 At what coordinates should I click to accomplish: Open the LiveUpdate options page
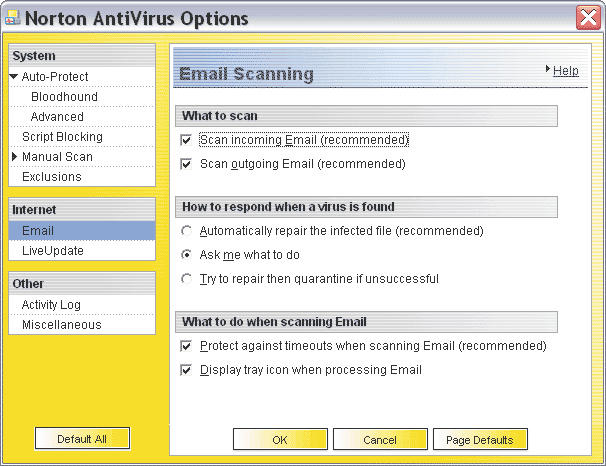pyautogui.click(x=53, y=251)
